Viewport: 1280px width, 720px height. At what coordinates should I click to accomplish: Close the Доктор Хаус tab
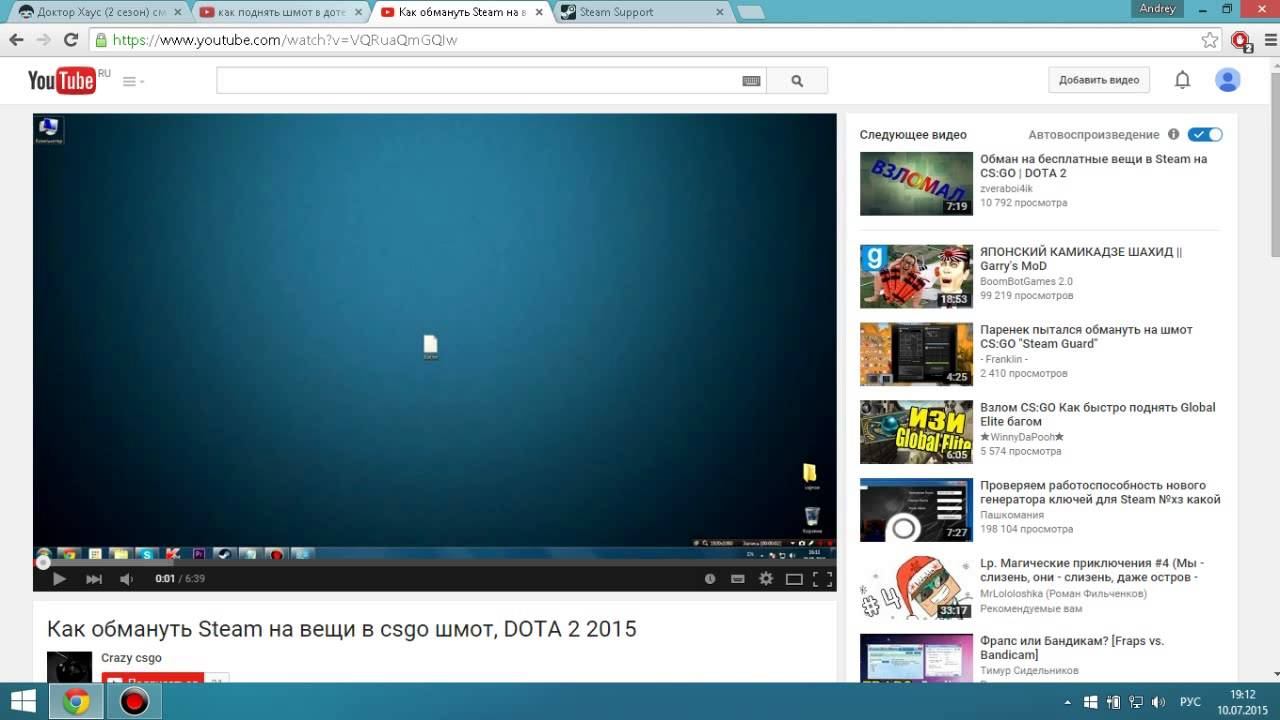[177, 12]
